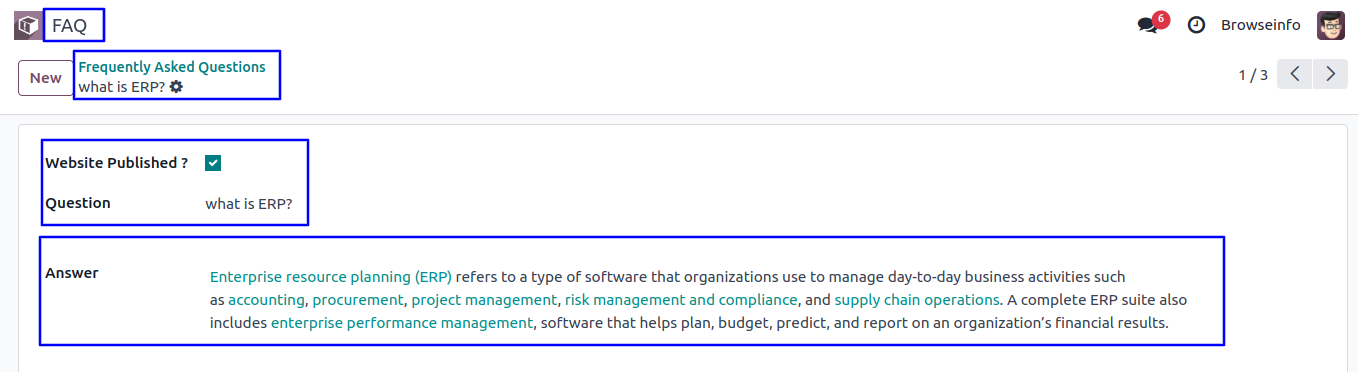Create a record with New button
The width and height of the screenshot is (1358, 372).
pyautogui.click(x=45, y=78)
